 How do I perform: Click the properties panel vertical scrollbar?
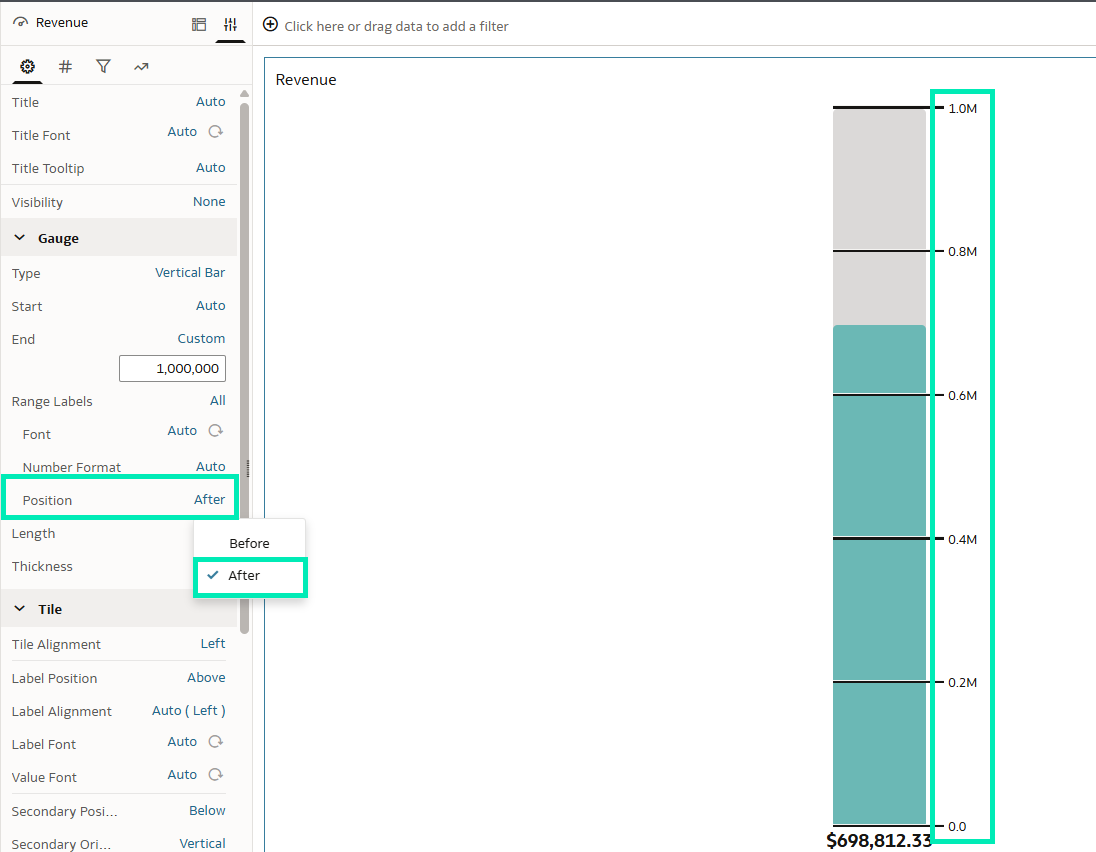tap(244, 300)
